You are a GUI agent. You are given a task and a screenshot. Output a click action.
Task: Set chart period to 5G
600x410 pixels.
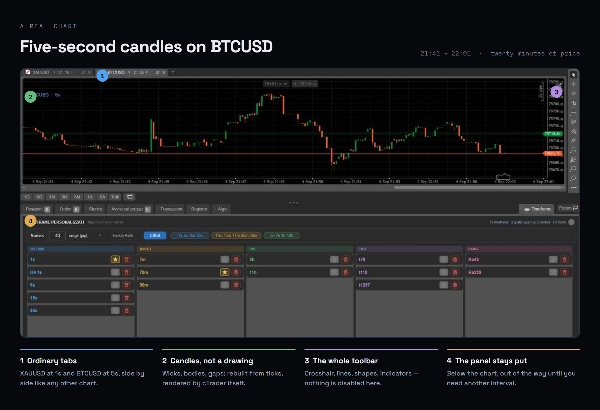tap(39, 197)
